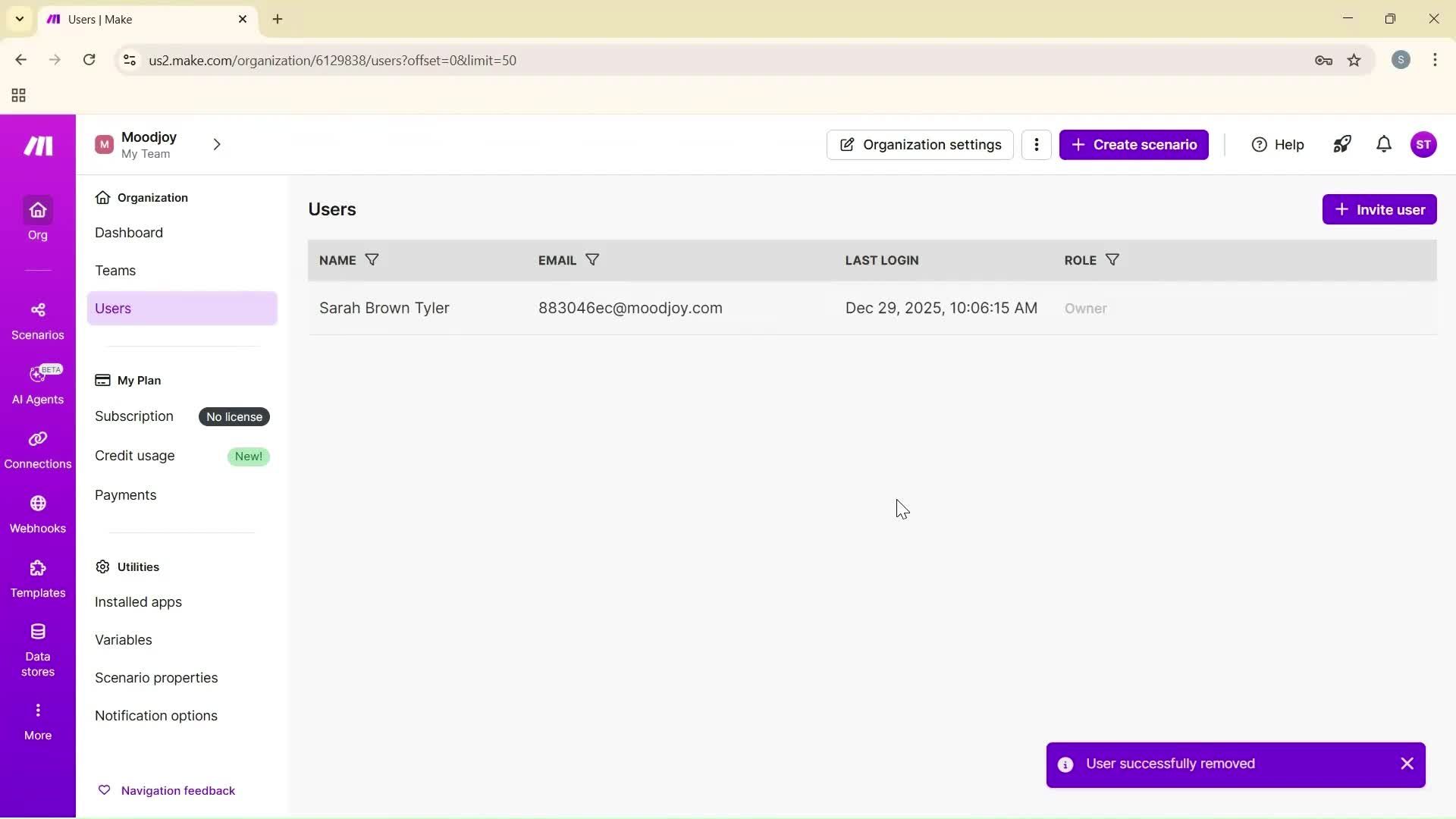Open the Connections section
Screen dimensions: 1456x819
click(38, 449)
